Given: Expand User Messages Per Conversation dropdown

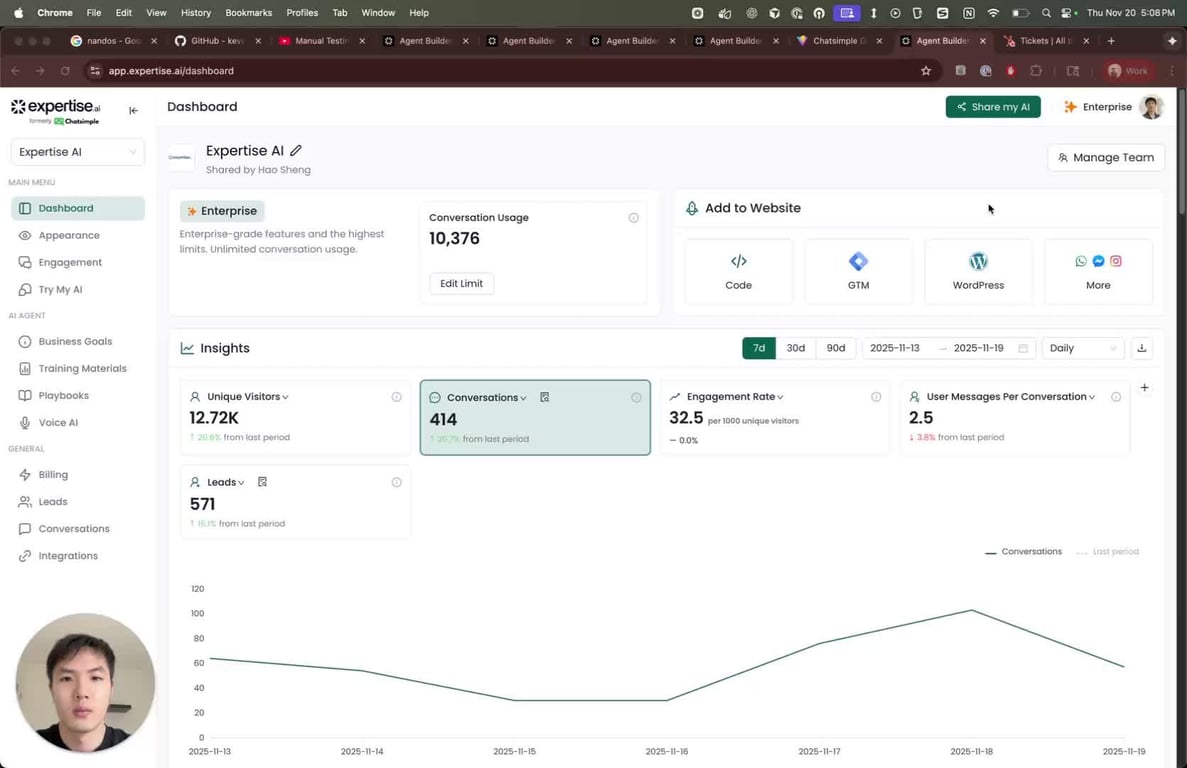Looking at the screenshot, I should (1092, 397).
